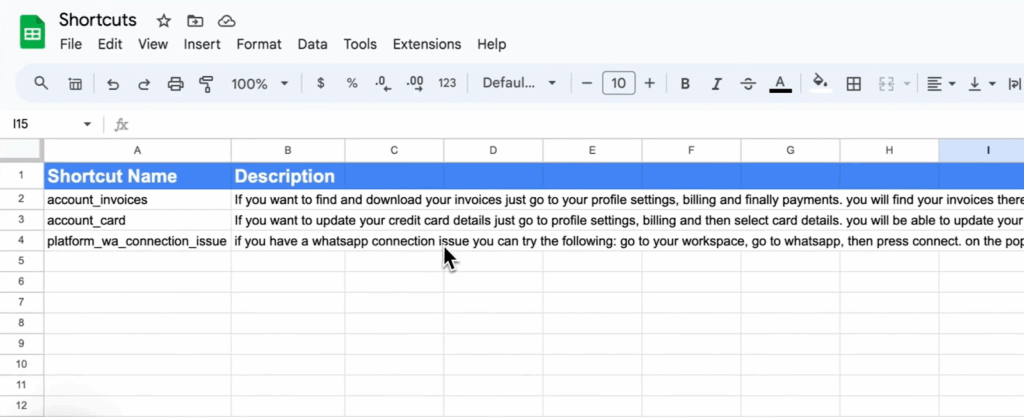Toggle italic formatting

(x=716, y=84)
